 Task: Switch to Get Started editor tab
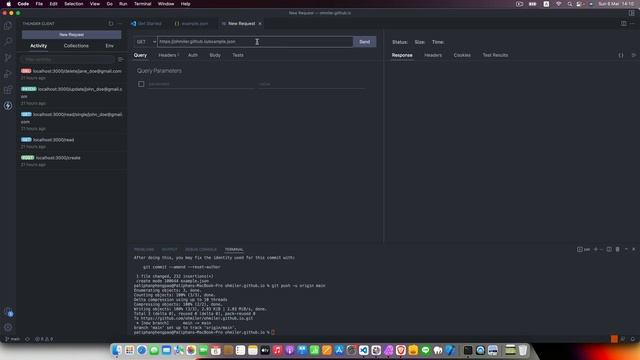coord(146,24)
